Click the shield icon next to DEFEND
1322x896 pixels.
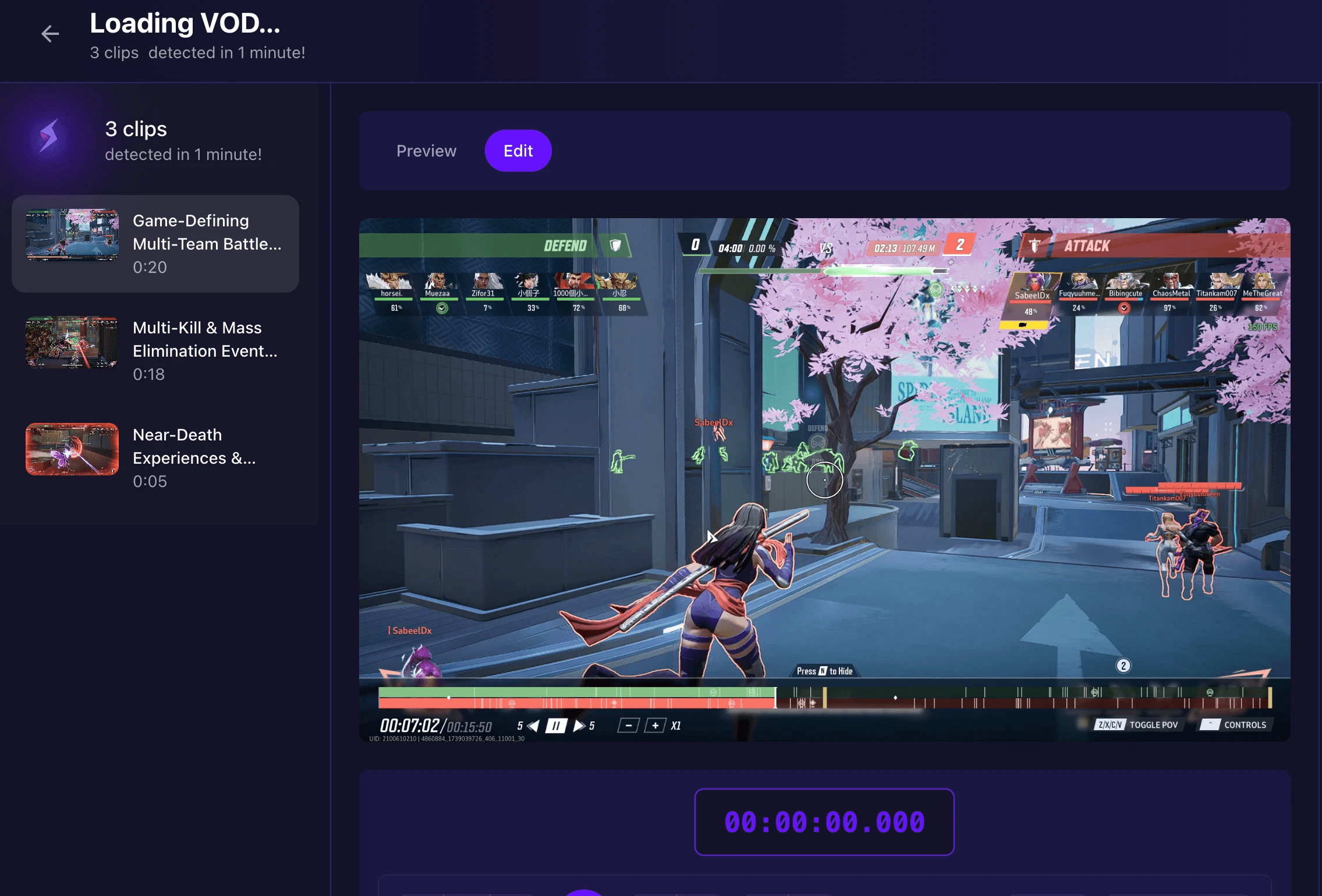point(615,245)
